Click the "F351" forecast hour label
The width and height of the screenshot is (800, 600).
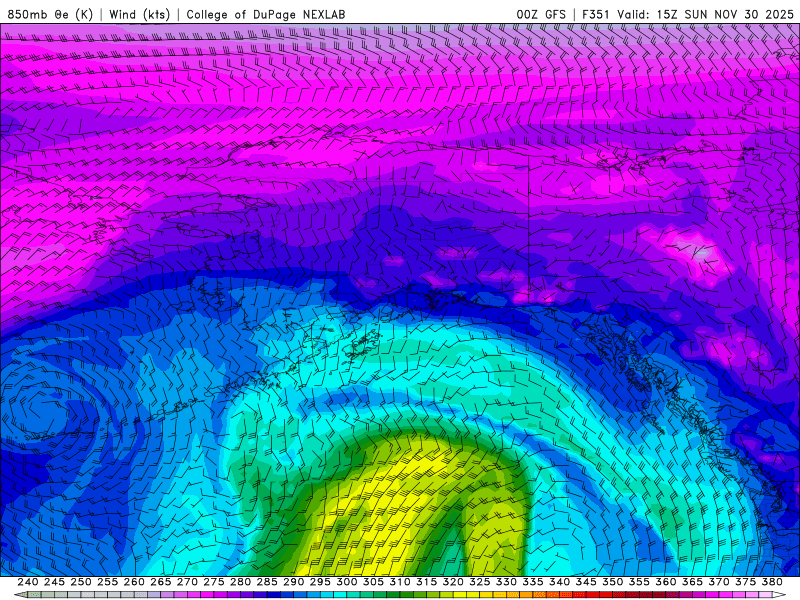pos(595,14)
